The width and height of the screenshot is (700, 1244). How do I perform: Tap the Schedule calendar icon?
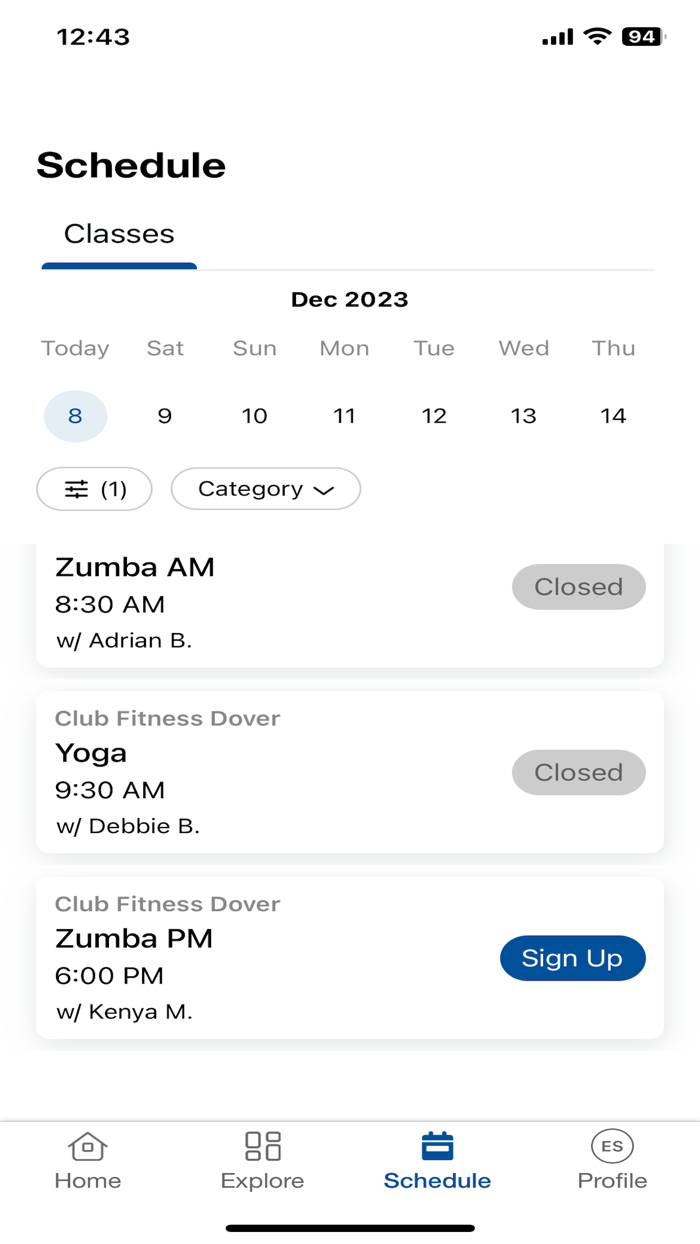pos(437,1144)
